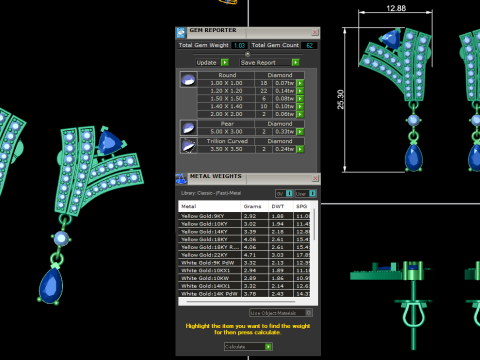
Task: Click the SPG column header
Action: click(x=302, y=206)
